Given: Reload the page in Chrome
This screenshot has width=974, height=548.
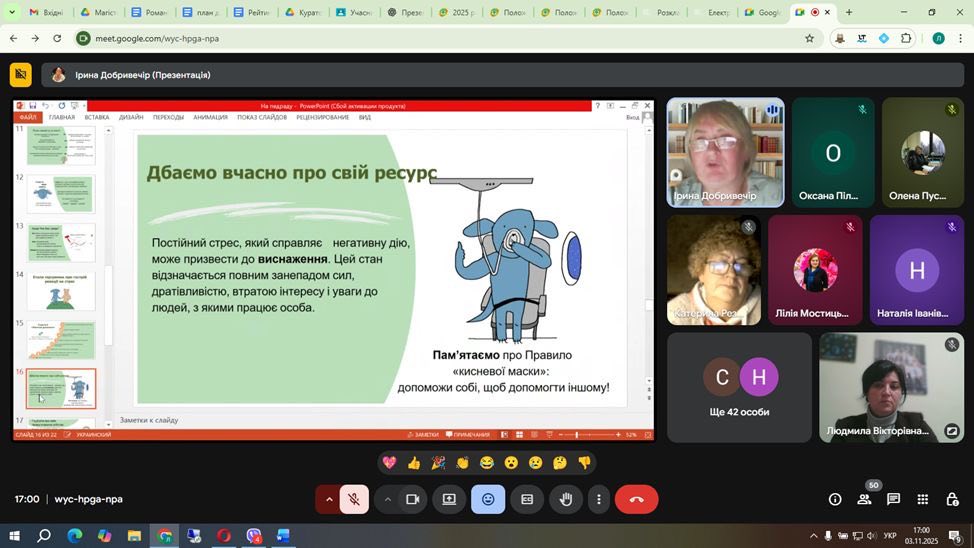Looking at the screenshot, I should pos(57,39).
